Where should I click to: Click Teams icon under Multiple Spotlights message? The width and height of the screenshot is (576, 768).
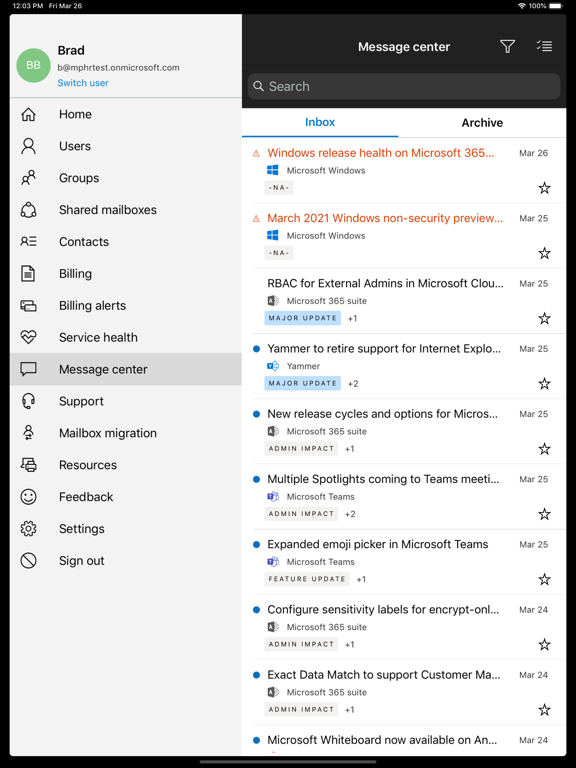[273, 497]
